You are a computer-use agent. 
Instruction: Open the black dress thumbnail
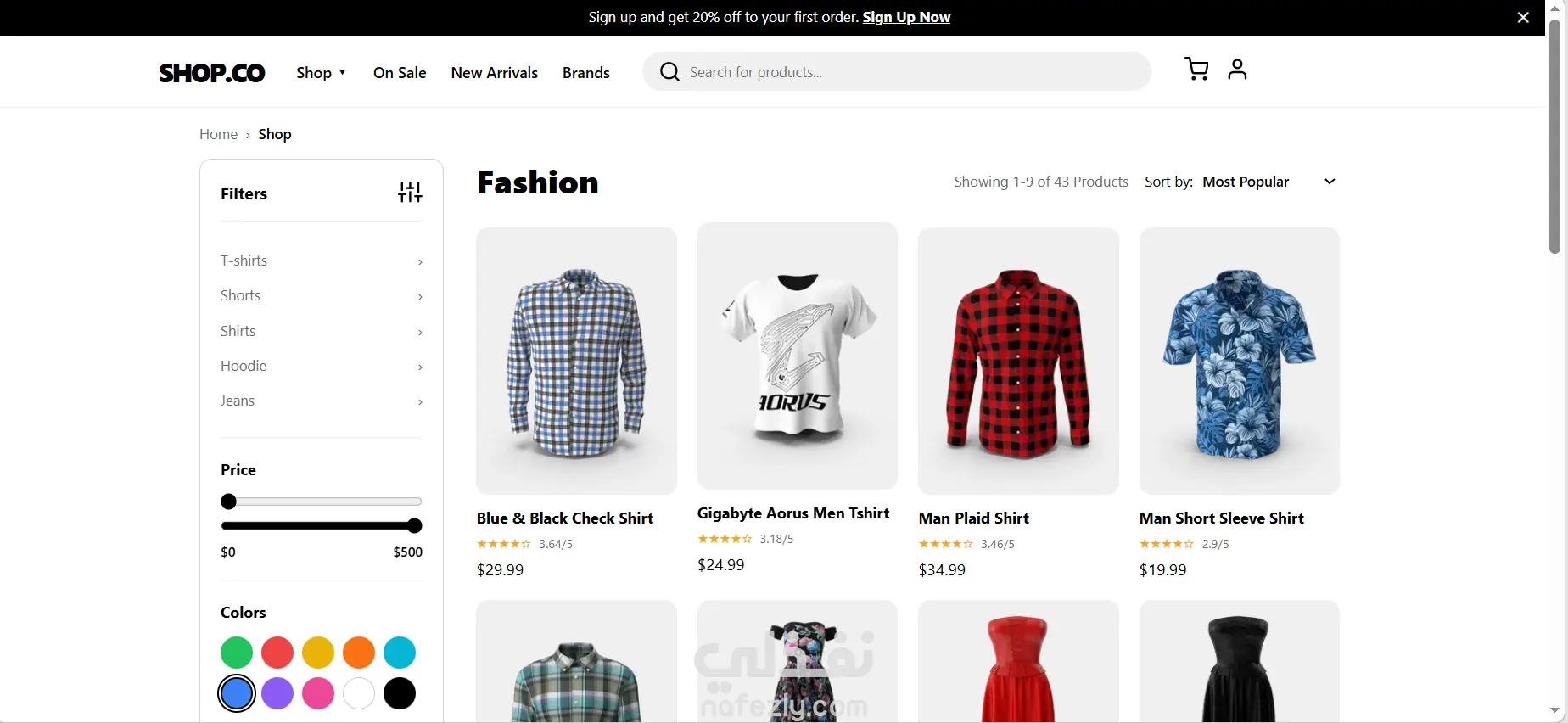1240,662
